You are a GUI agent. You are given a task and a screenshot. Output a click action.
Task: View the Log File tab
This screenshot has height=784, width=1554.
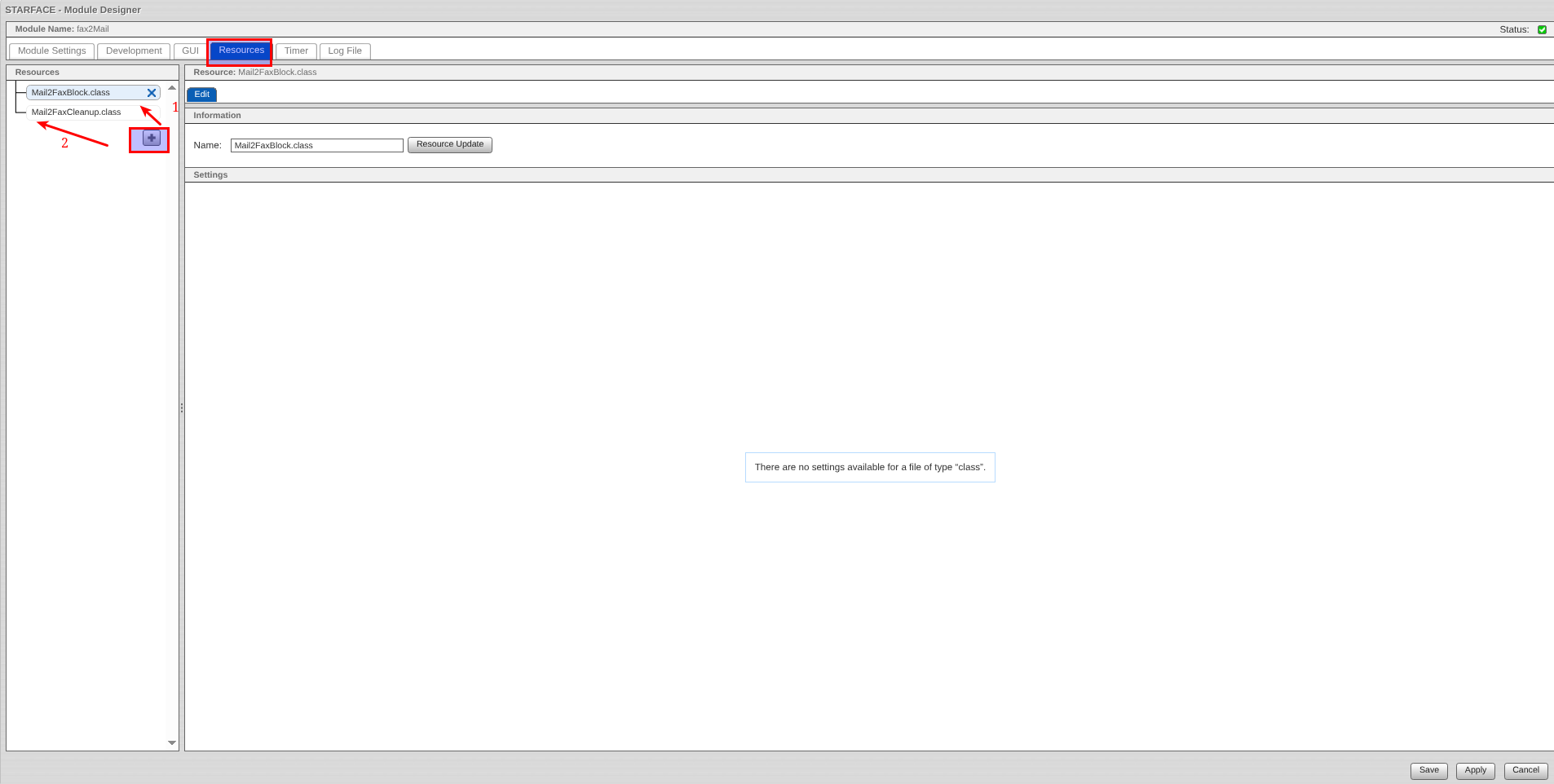(345, 51)
